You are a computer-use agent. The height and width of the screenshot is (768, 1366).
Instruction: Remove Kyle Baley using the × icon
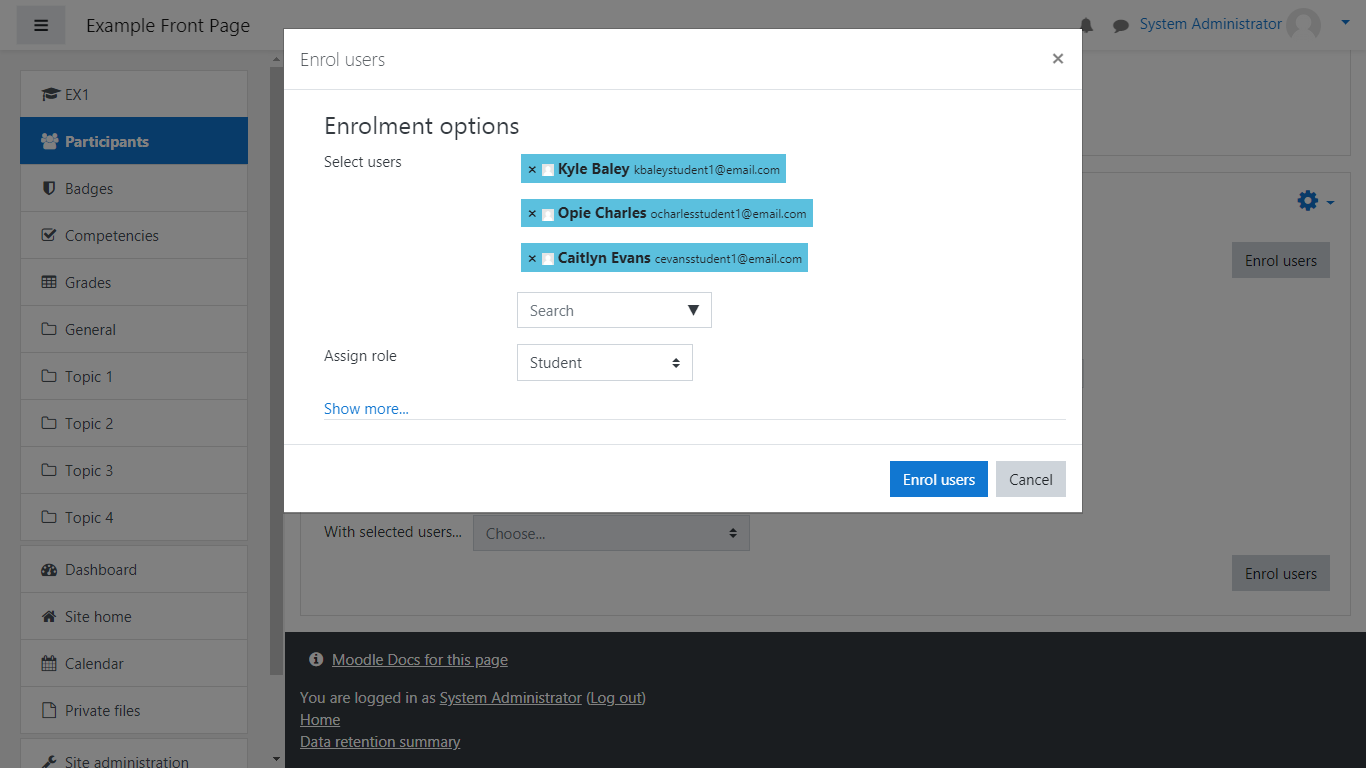point(532,170)
